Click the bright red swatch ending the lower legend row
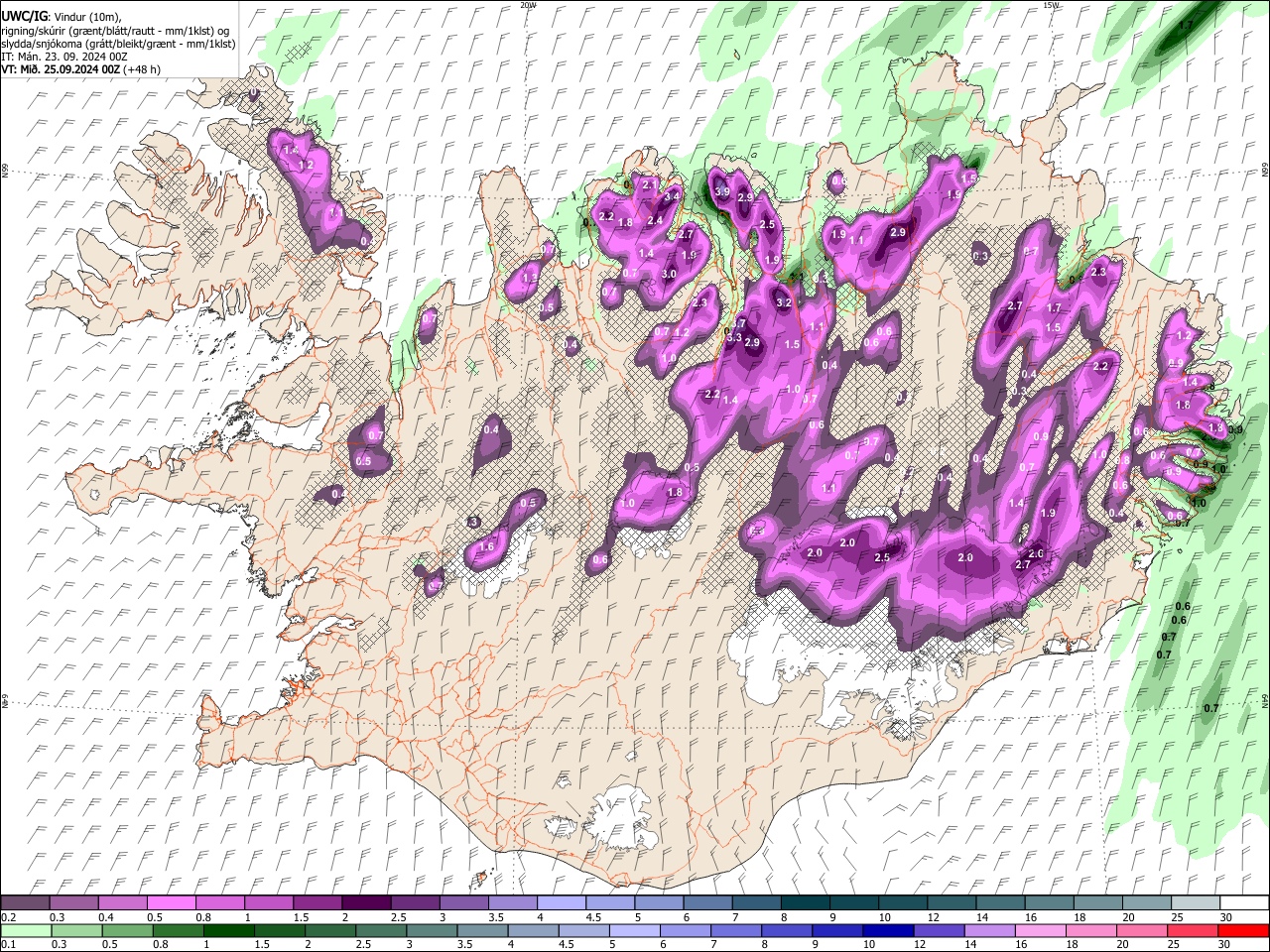 click(1244, 931)
